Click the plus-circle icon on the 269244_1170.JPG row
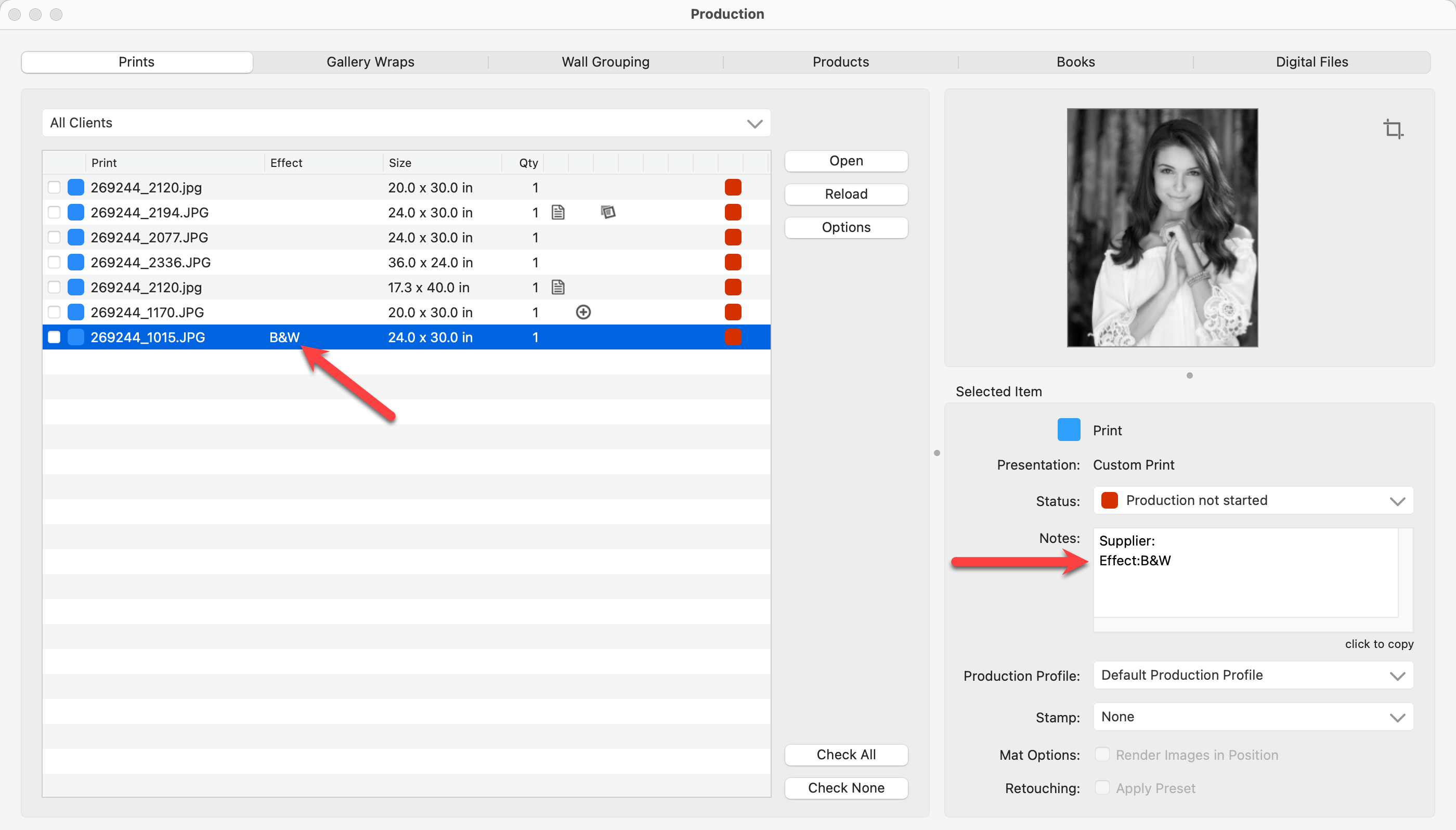 [583, 313]
